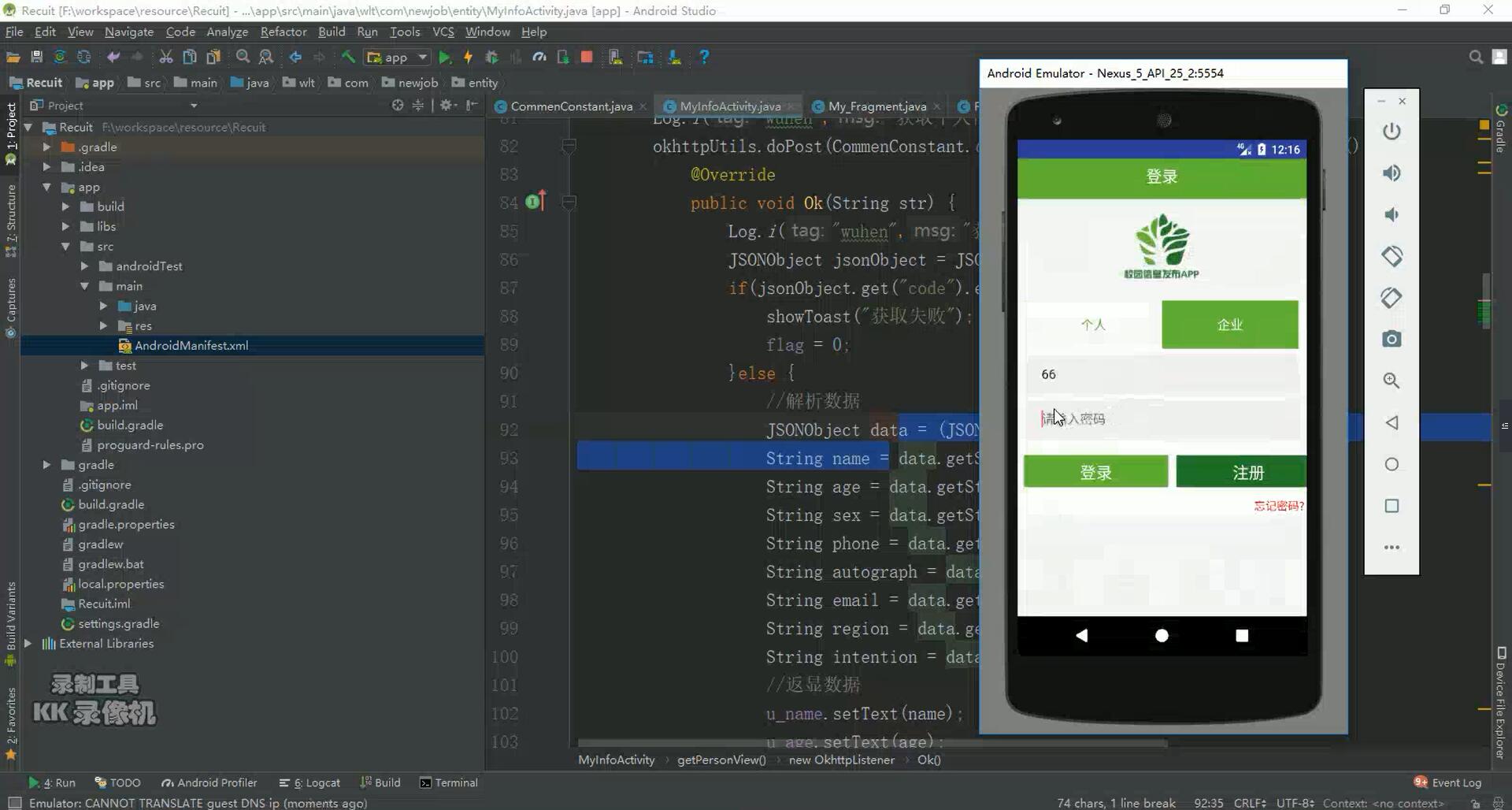Open the Event Log
The height and width of the screenshot is (810, 1512).
click(1447, 782)
